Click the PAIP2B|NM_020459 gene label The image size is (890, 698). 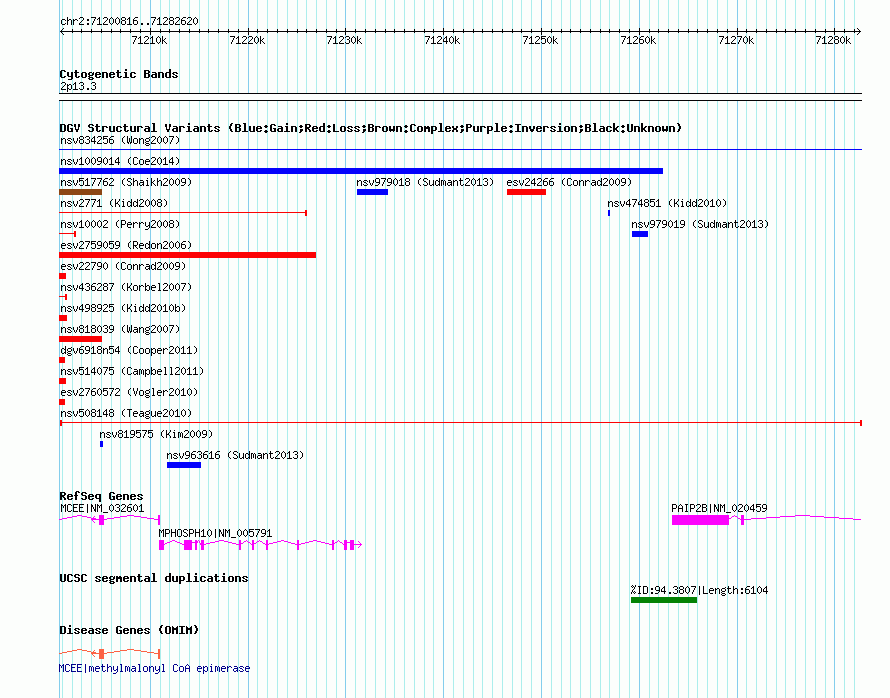click(719, 508)
